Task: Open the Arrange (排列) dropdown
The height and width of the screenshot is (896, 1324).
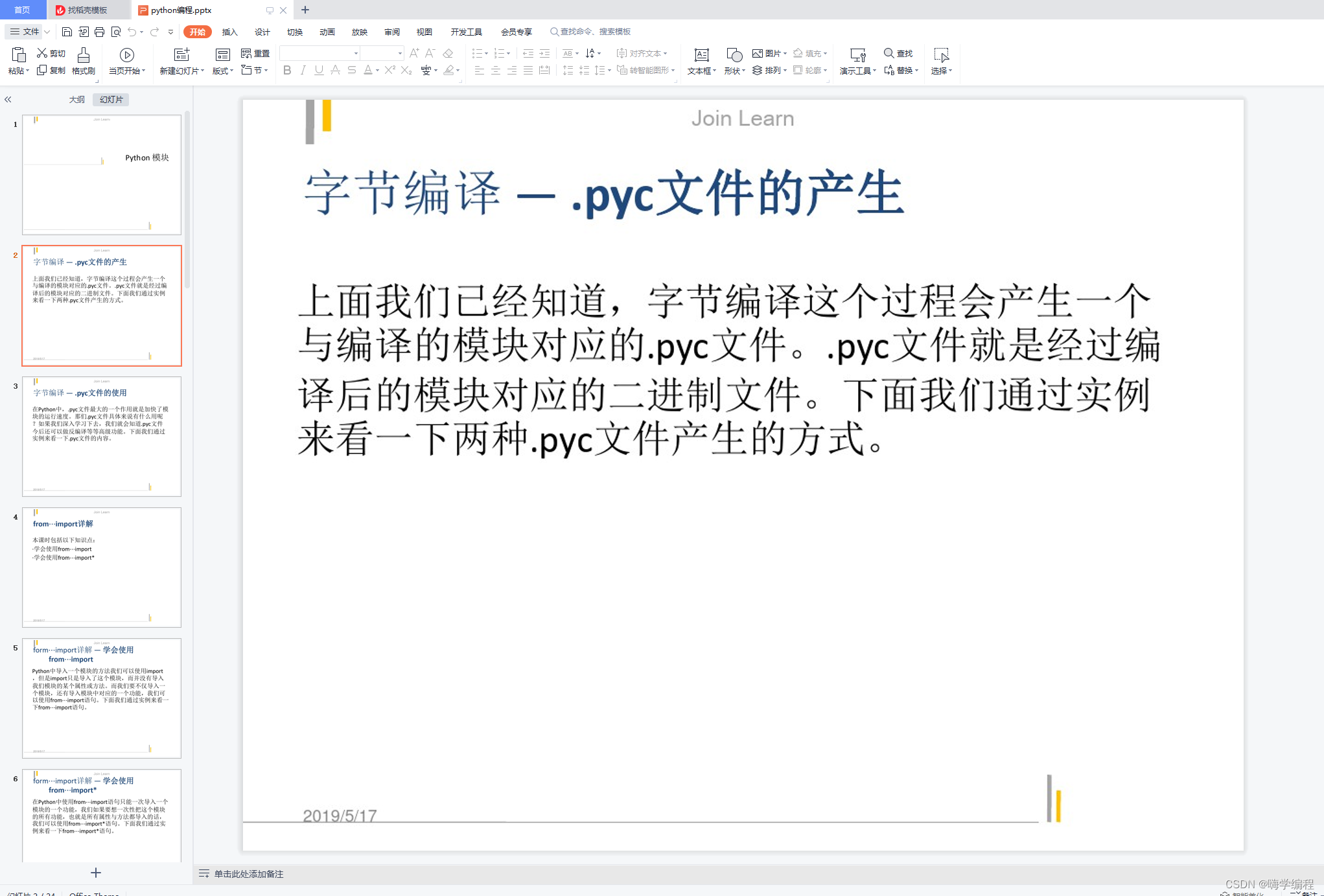Action: [769, 70]
